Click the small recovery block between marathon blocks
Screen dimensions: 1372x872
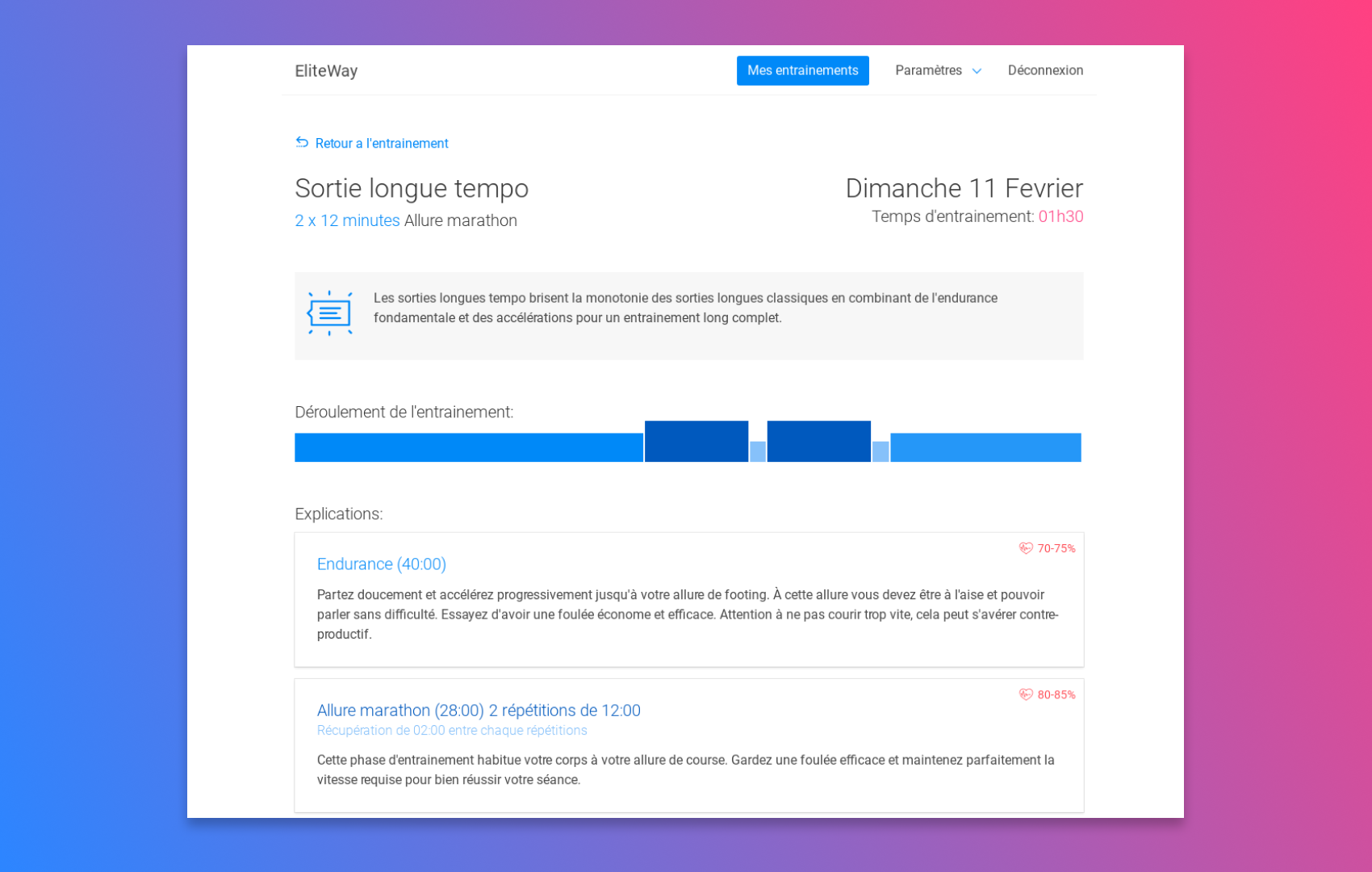pos(758,451)
